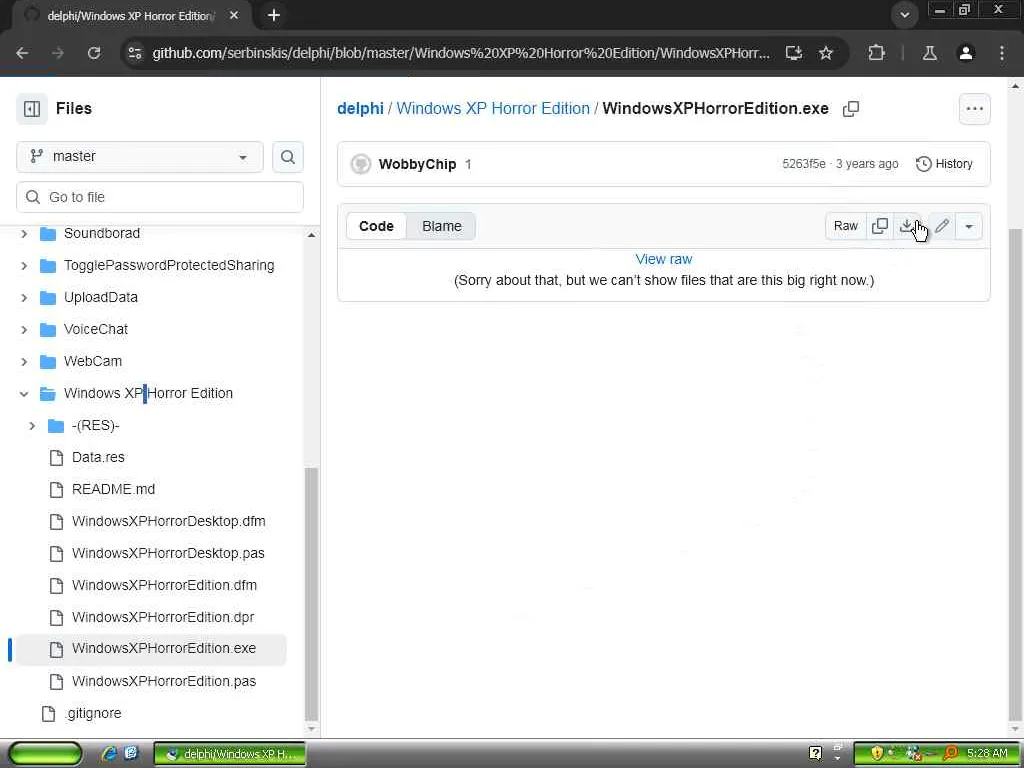
Task: Open Chrome three-dot menu
Action: pos(1001,53)
